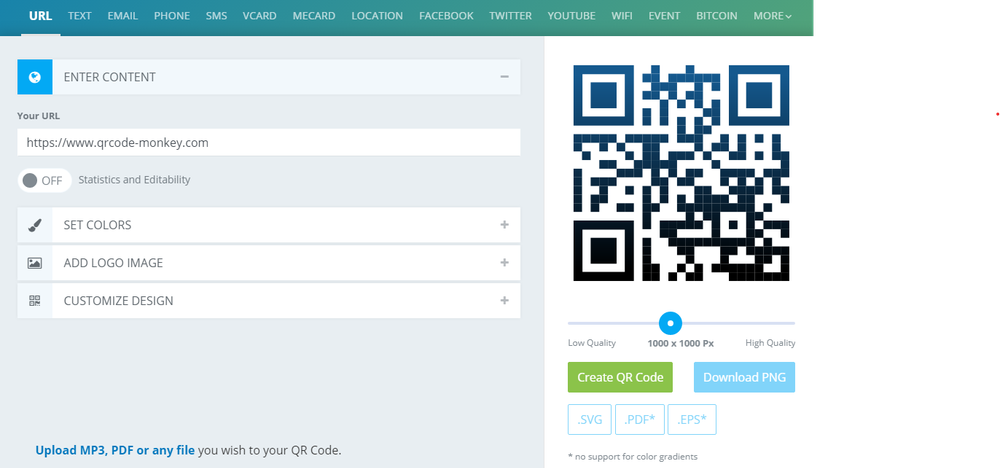Click the High Quality label
This screenshot has height=468, width=1000.
[x=770, y=343]
